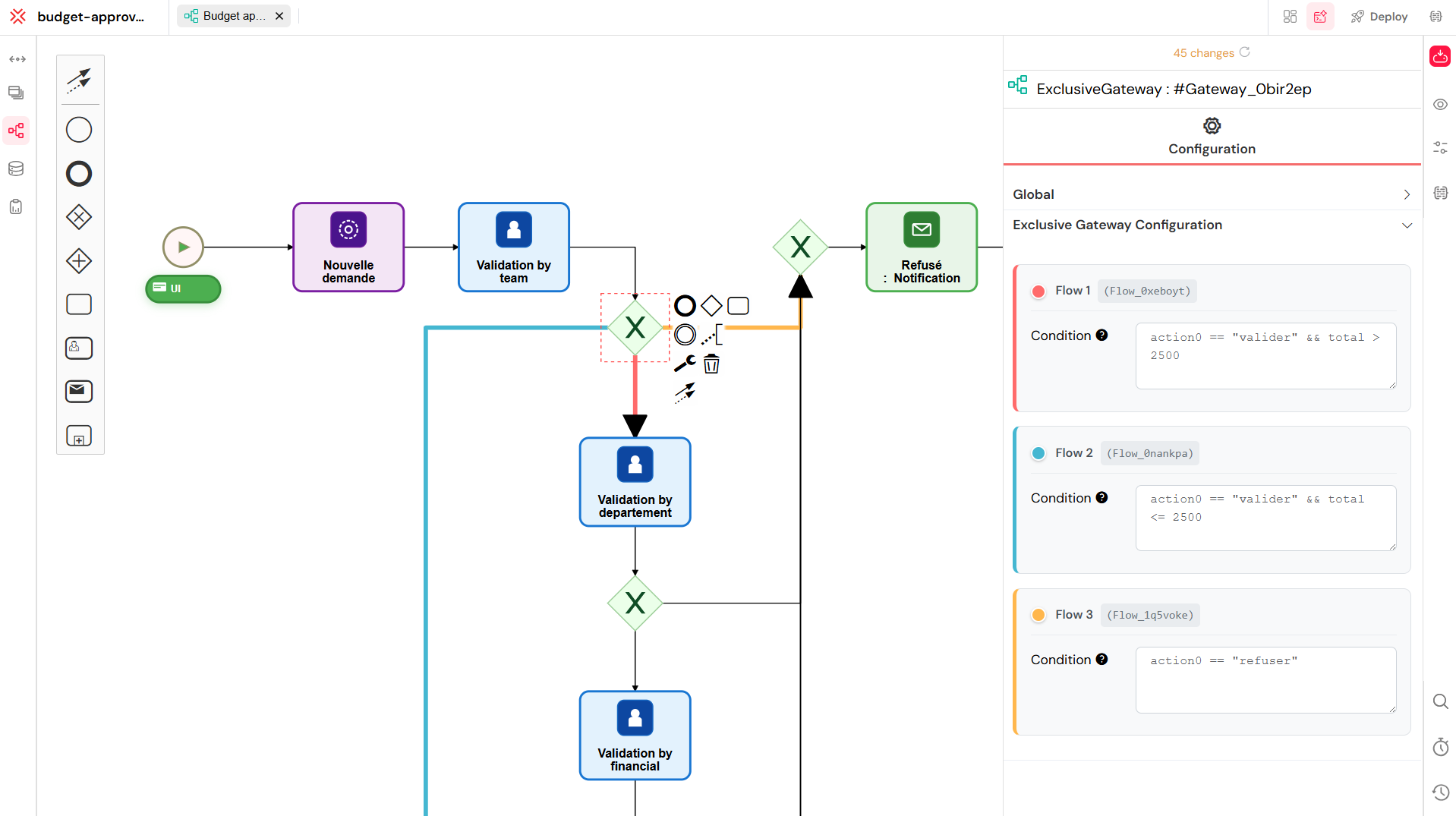
Task: Open the database section in the left sidebar
Action: tap(16, 169)
